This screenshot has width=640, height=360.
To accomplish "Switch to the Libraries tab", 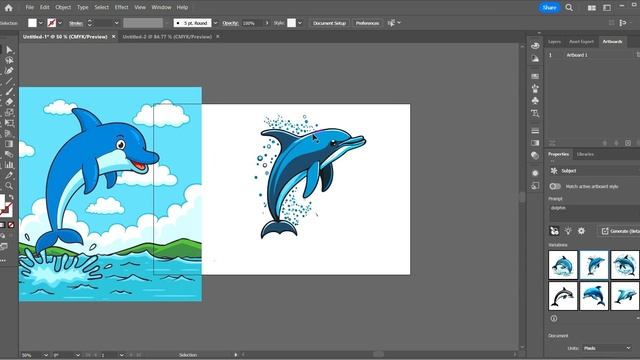I will [585, 154].
